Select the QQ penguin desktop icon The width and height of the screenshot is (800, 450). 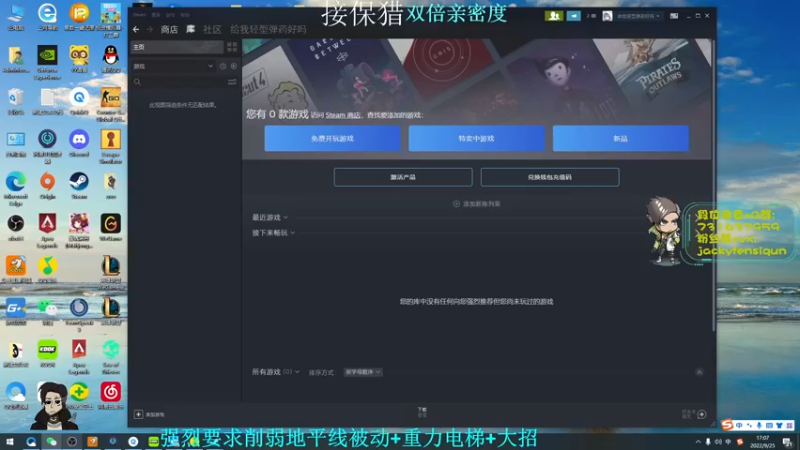pos(111,59)
